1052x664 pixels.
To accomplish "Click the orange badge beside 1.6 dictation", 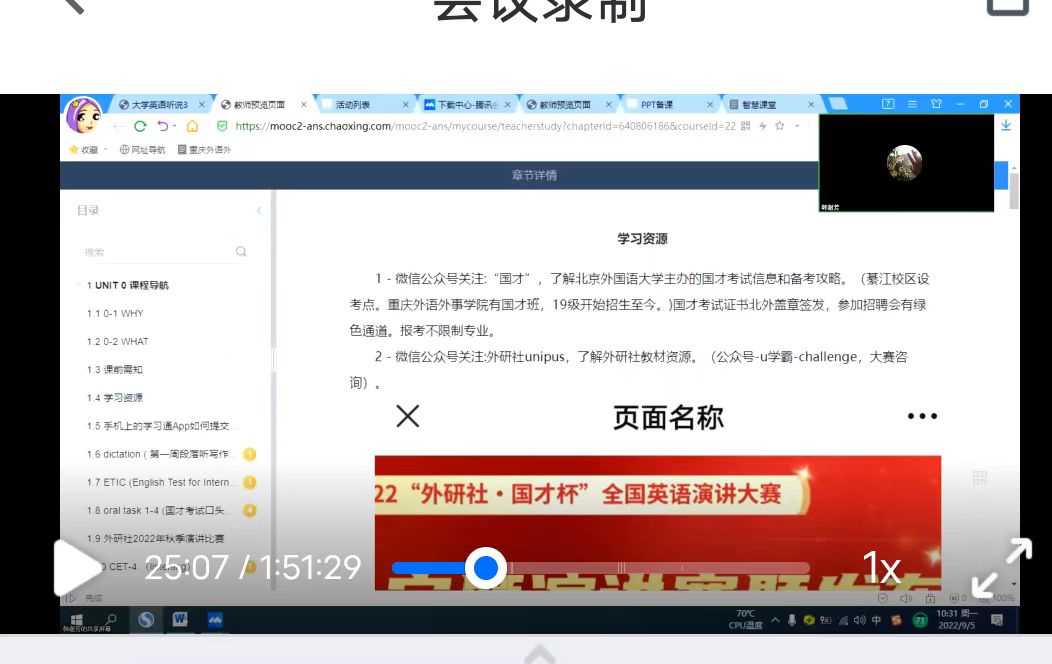I will coord(250,454).
